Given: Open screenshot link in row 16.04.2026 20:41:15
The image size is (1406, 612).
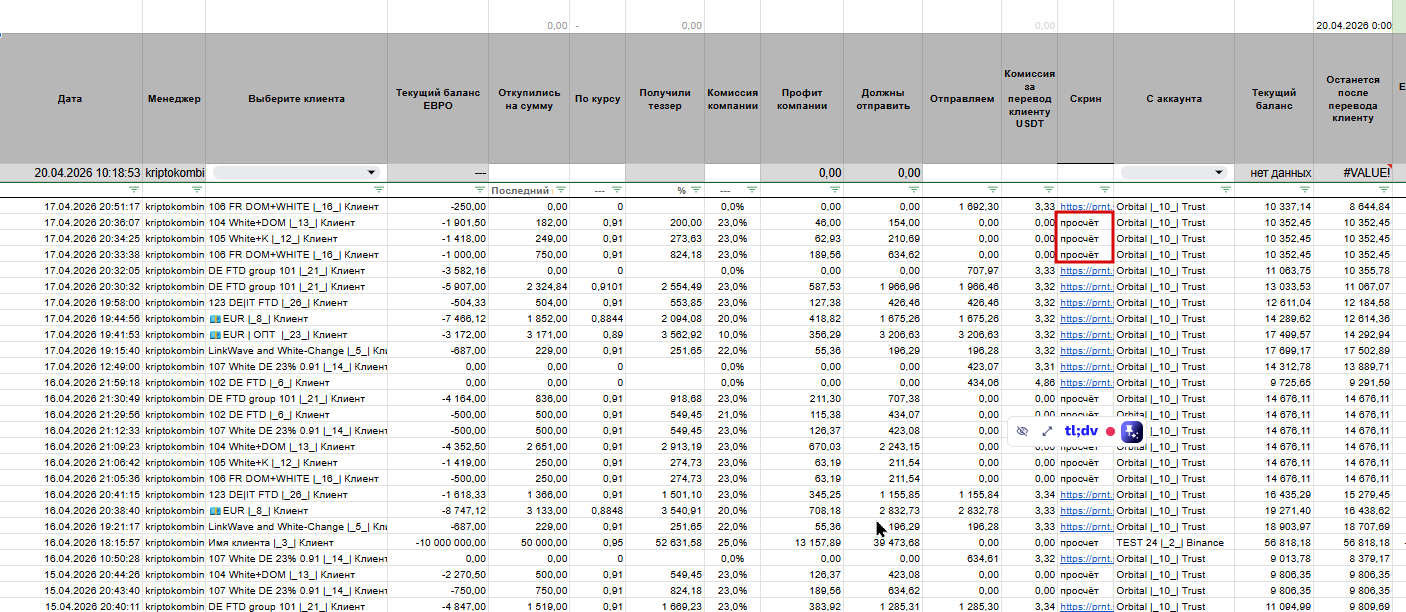Looking at the screenshot, I should pyautogui.click(x=1086, y=494).
